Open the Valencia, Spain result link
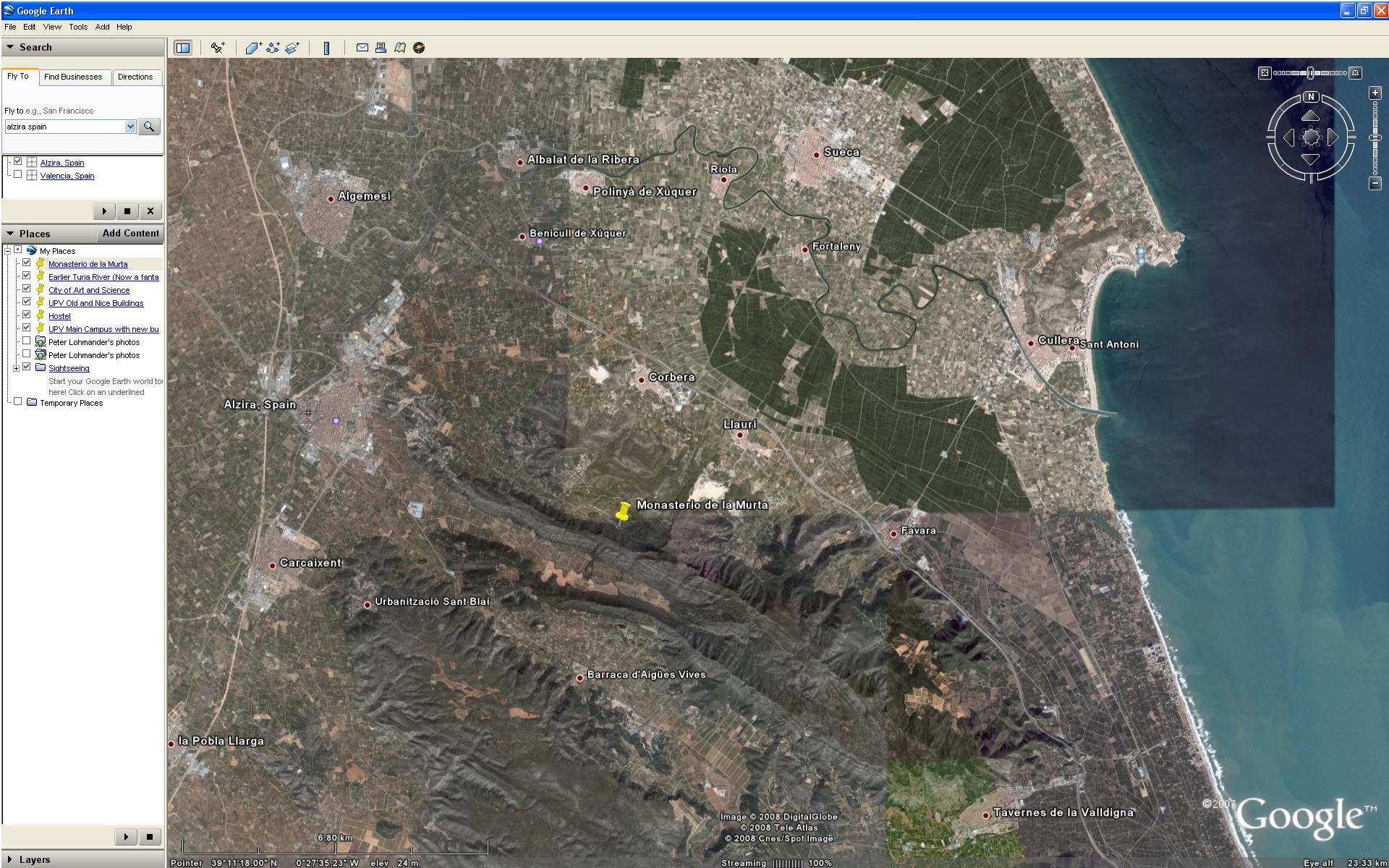Image resolution: width=1389 pixels, height=868 pixels. [x=67, y=176]
